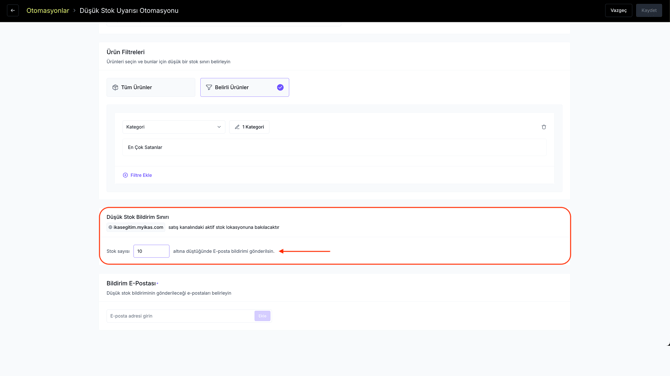Viewport: 670px width, 376px height.
Task: Select the Belirli Ürünler option
Action: click(x=244, y=87)
